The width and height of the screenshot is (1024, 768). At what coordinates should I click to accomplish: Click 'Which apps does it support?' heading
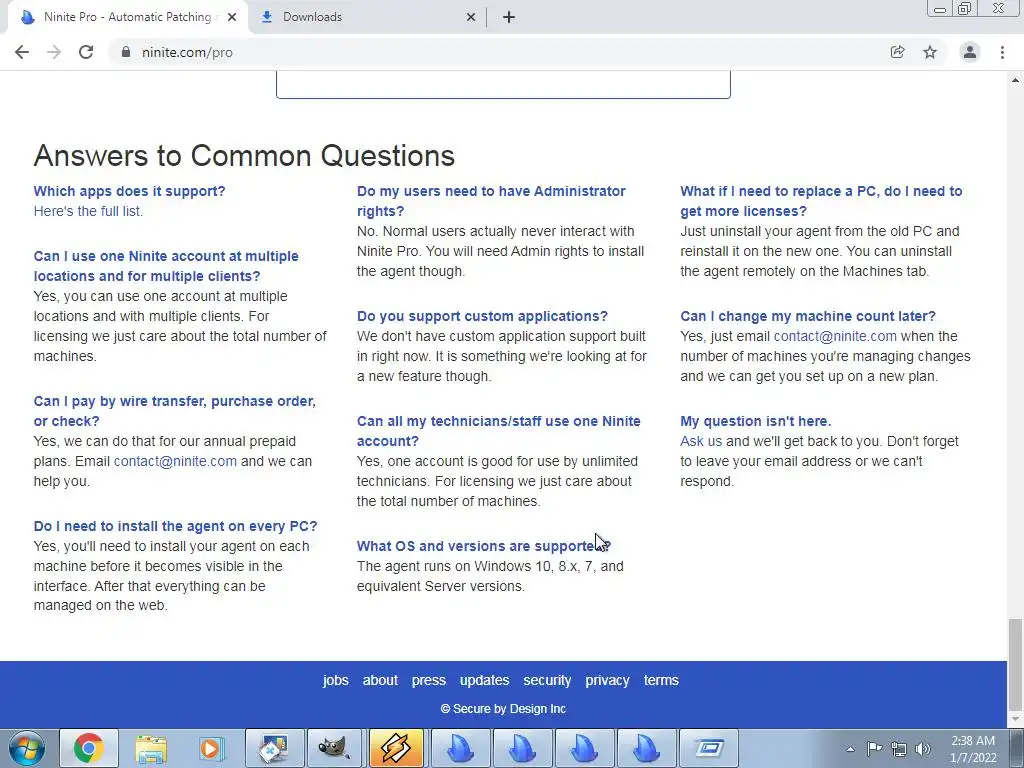(x=129, y=191)
